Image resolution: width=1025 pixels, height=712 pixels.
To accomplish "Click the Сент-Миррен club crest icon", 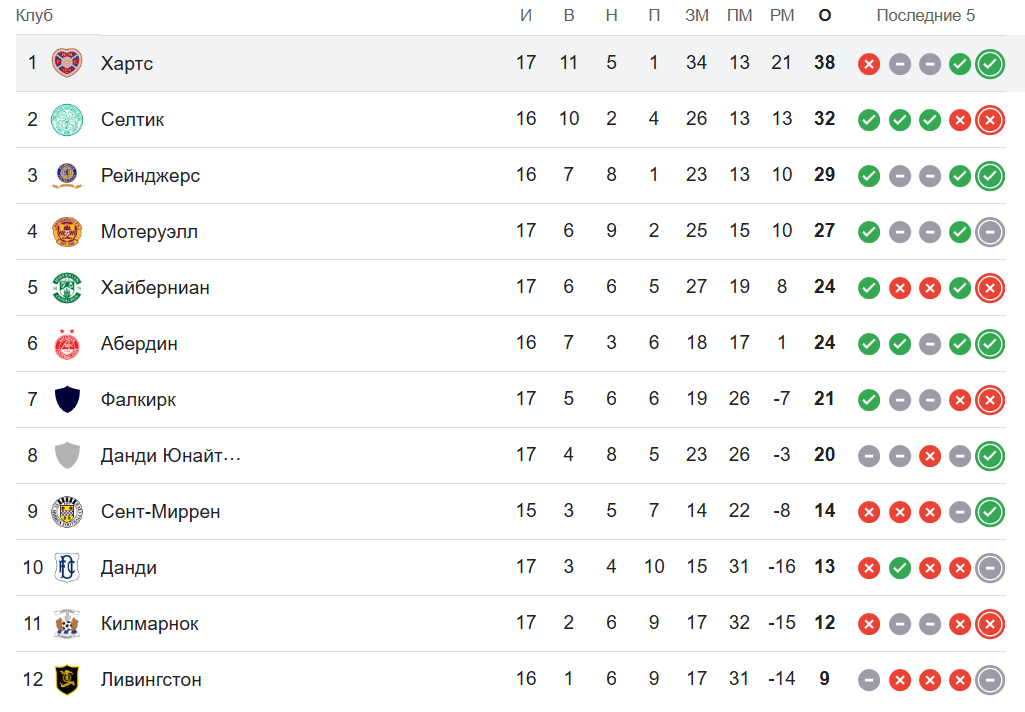I will tap(67, 511).
